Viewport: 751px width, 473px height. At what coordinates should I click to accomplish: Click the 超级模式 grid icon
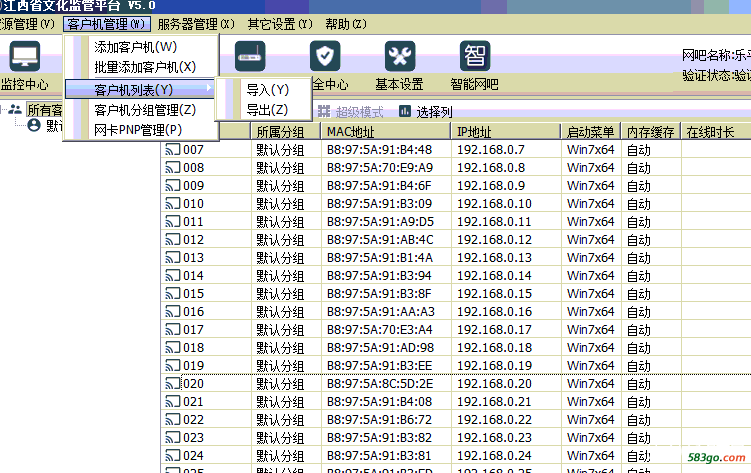tap(324, 112)
